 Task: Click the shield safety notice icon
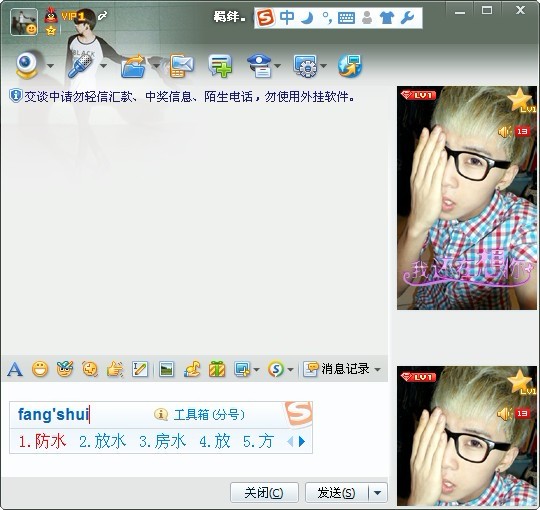tap(15, 96)
